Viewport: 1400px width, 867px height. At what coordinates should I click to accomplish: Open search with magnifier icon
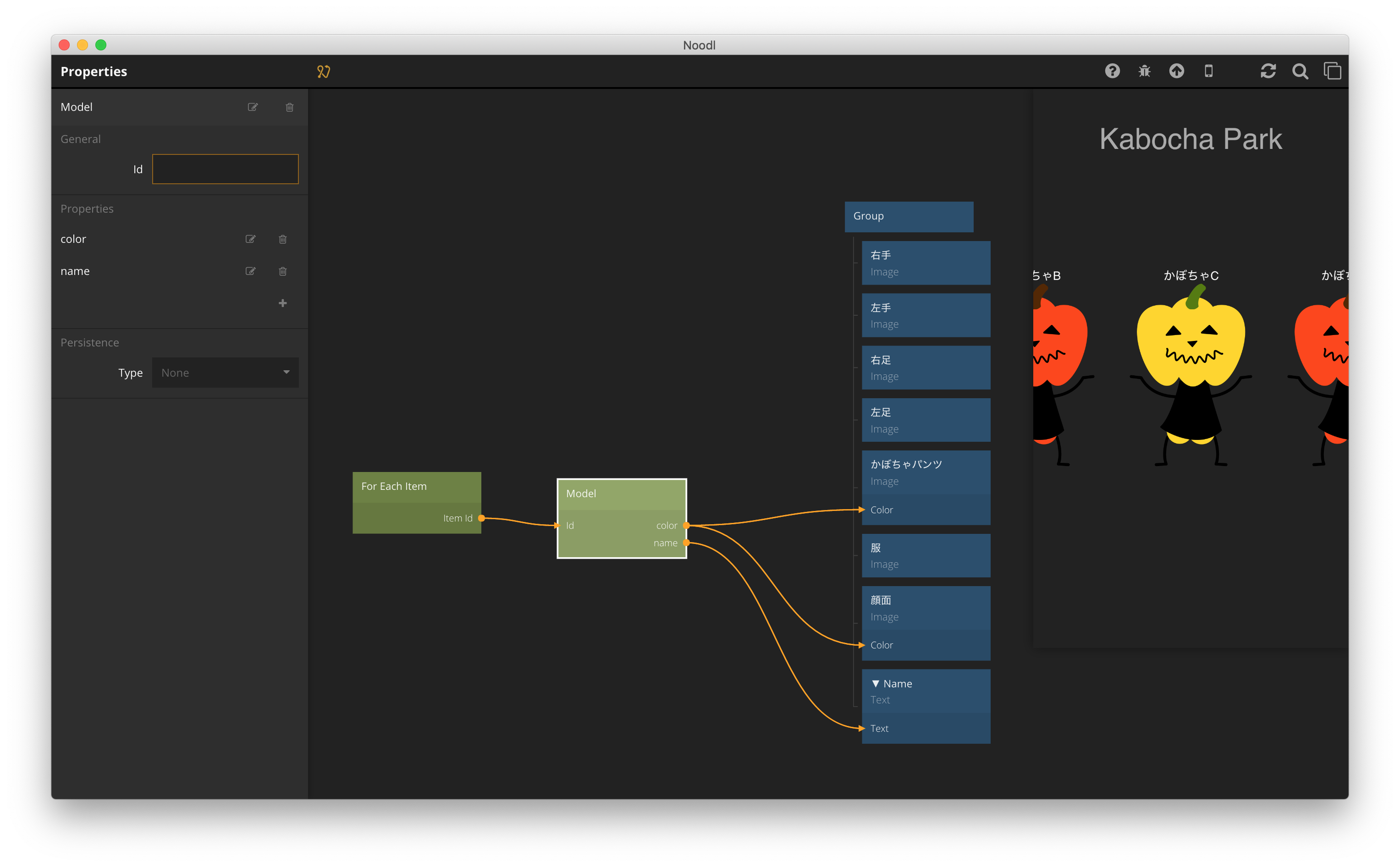1300,71
